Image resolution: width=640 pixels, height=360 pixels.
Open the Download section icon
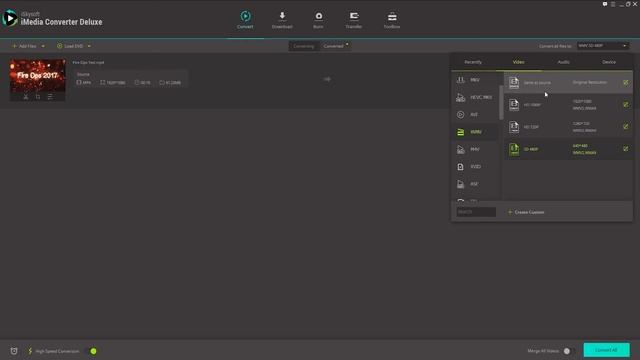282,16
